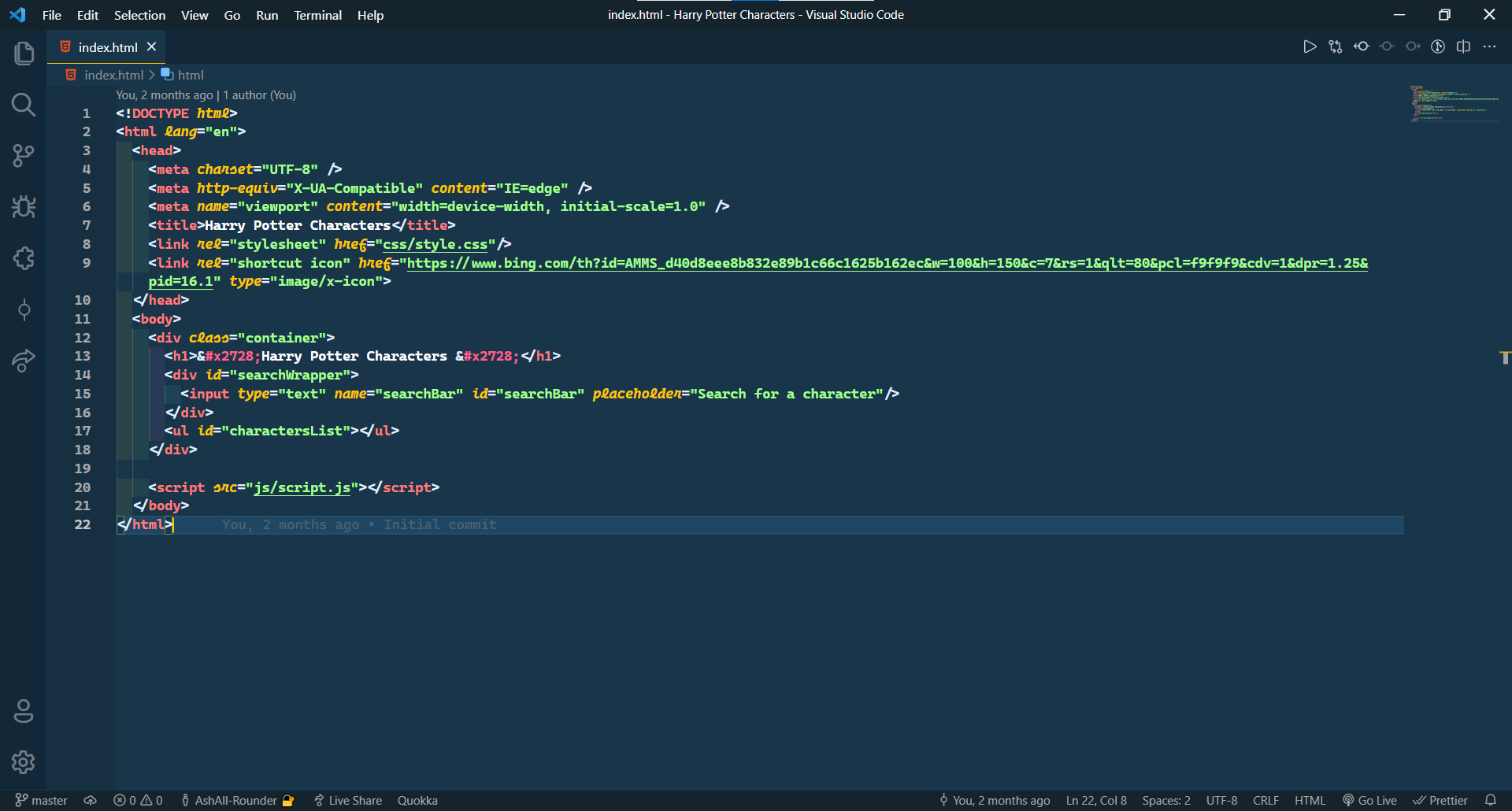Image resolution: width=1512 pixels, height=811 pixels.
Task: Open the js/script.js link on line 20
Action: [x=302, y=487]
